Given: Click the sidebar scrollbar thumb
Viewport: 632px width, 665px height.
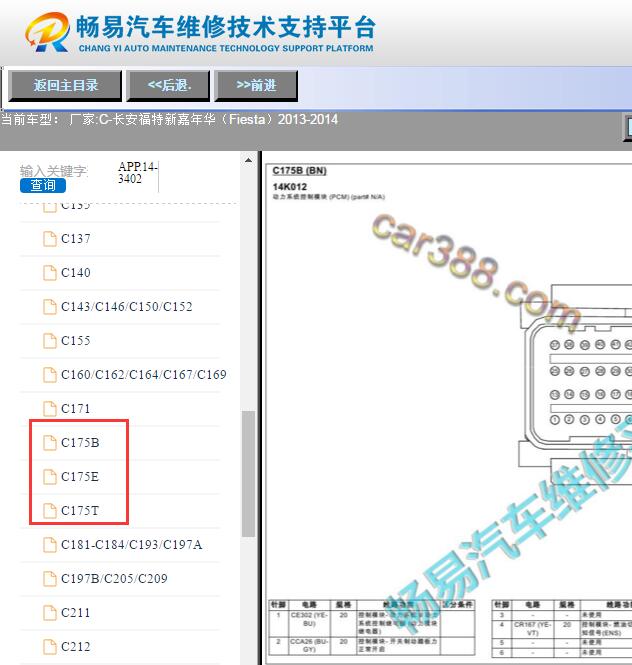Looking at the screenshot, I should pos(248,474).
